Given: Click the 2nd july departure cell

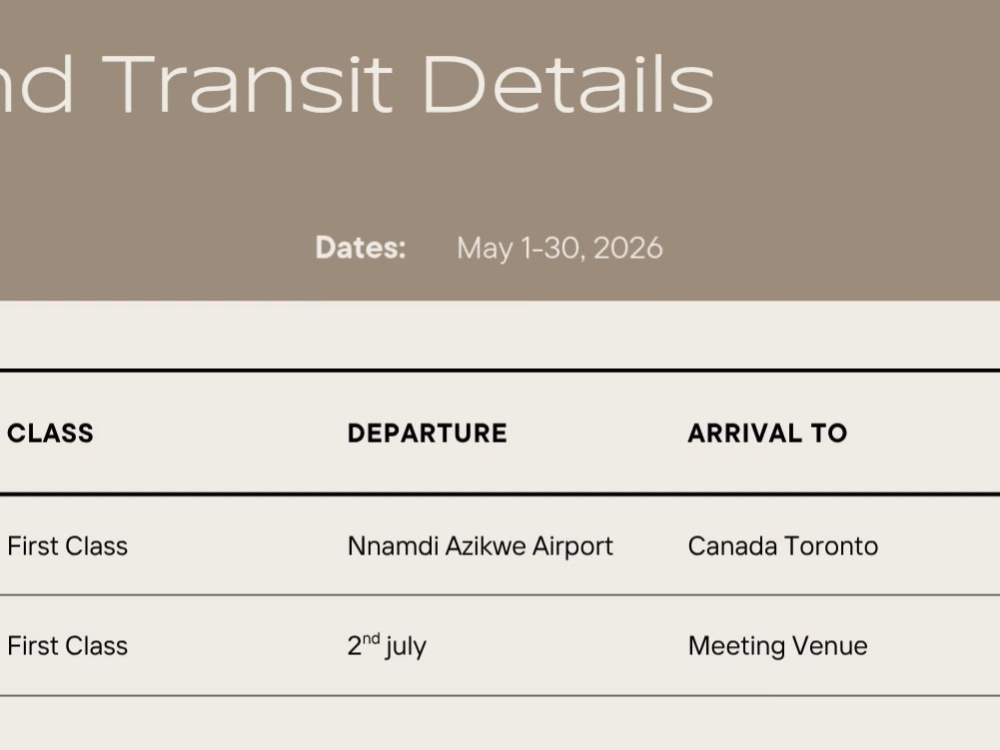Looking at the screenshot, I should click(x=386, y=646).
